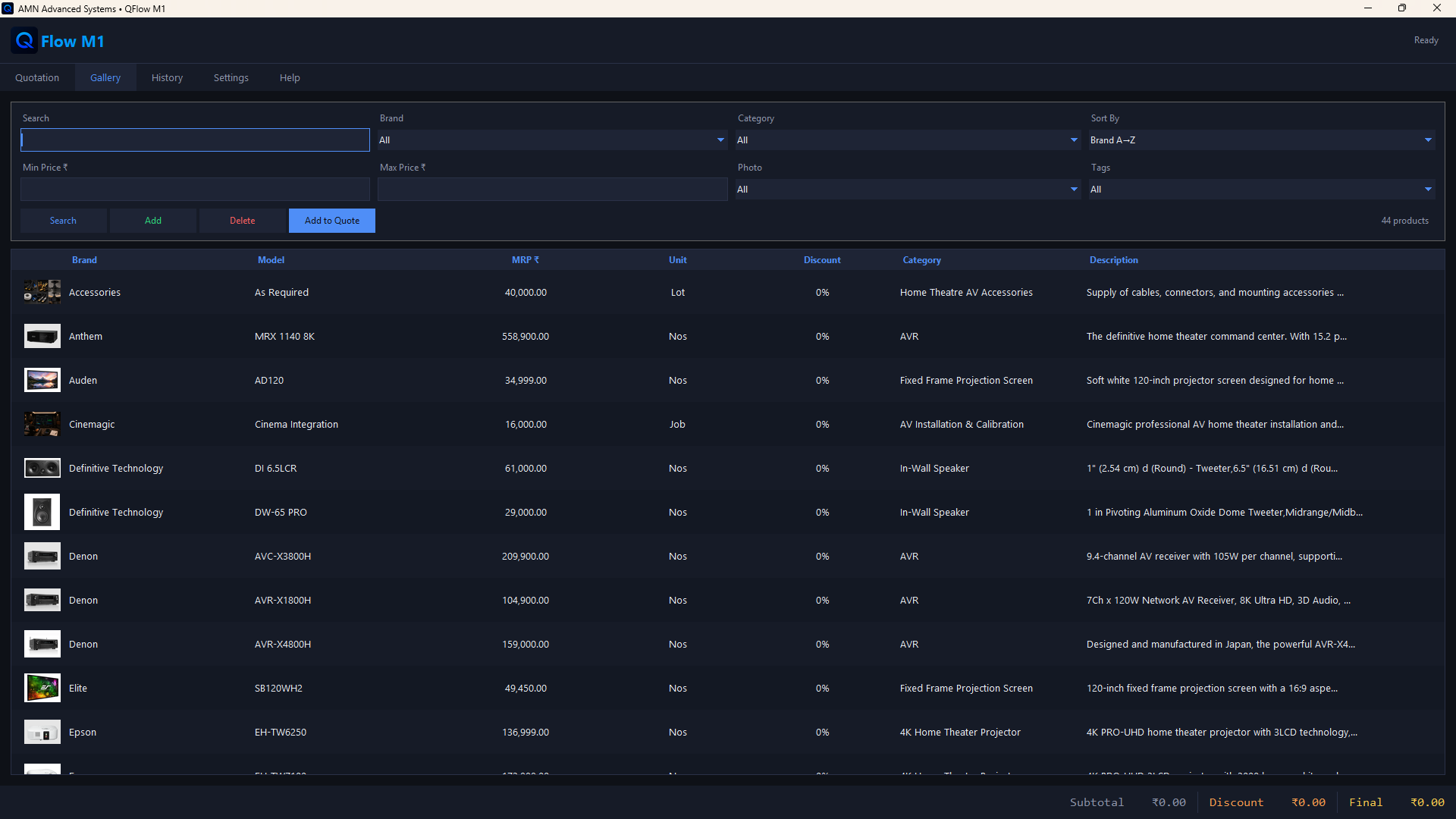Screen dimensions: 1456x819
Task: Sort table by Category column header
Action: [922, 260]
